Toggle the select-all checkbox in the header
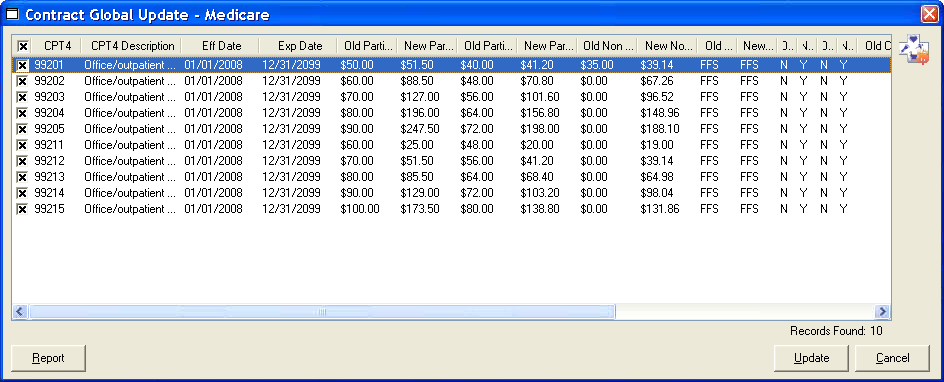 [23, 46]
